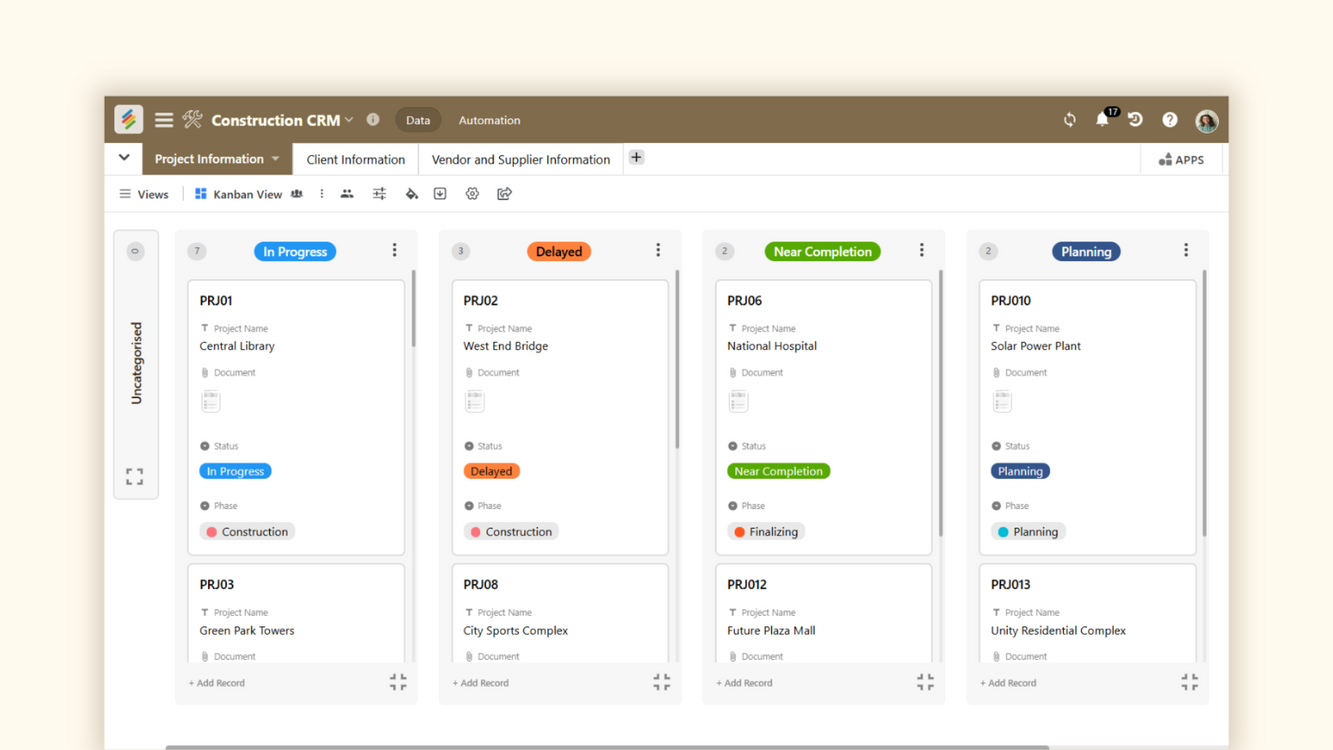1333x750 pixels.
Task: Open the color fill bucket icon
Action: click(411, 194)
